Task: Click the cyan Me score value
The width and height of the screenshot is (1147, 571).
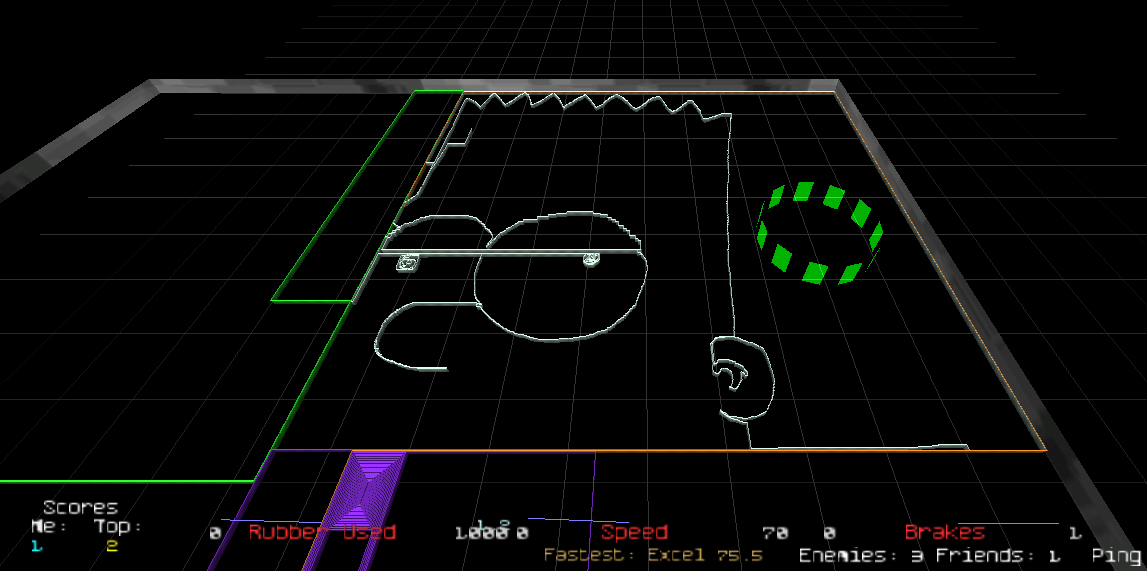Action: [x=37, y=546]
